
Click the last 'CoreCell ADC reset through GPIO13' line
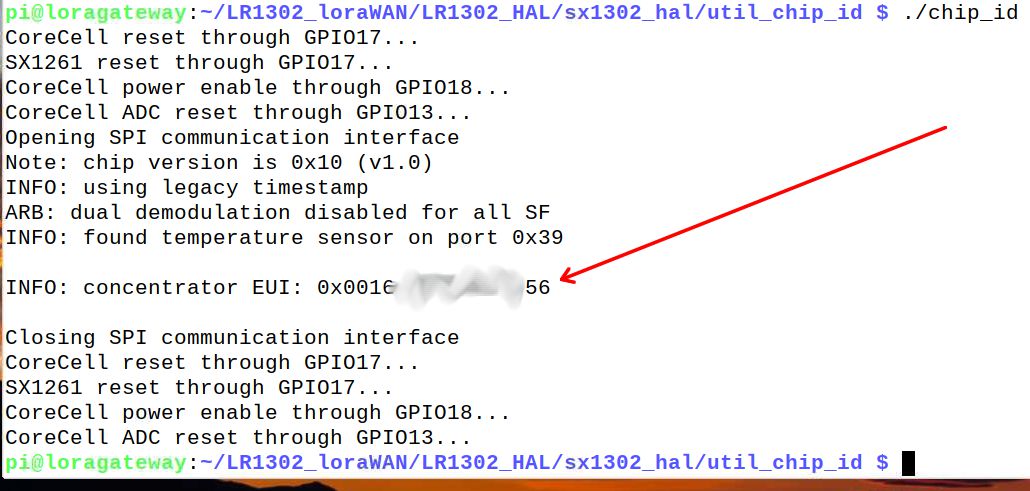point(238,438)
